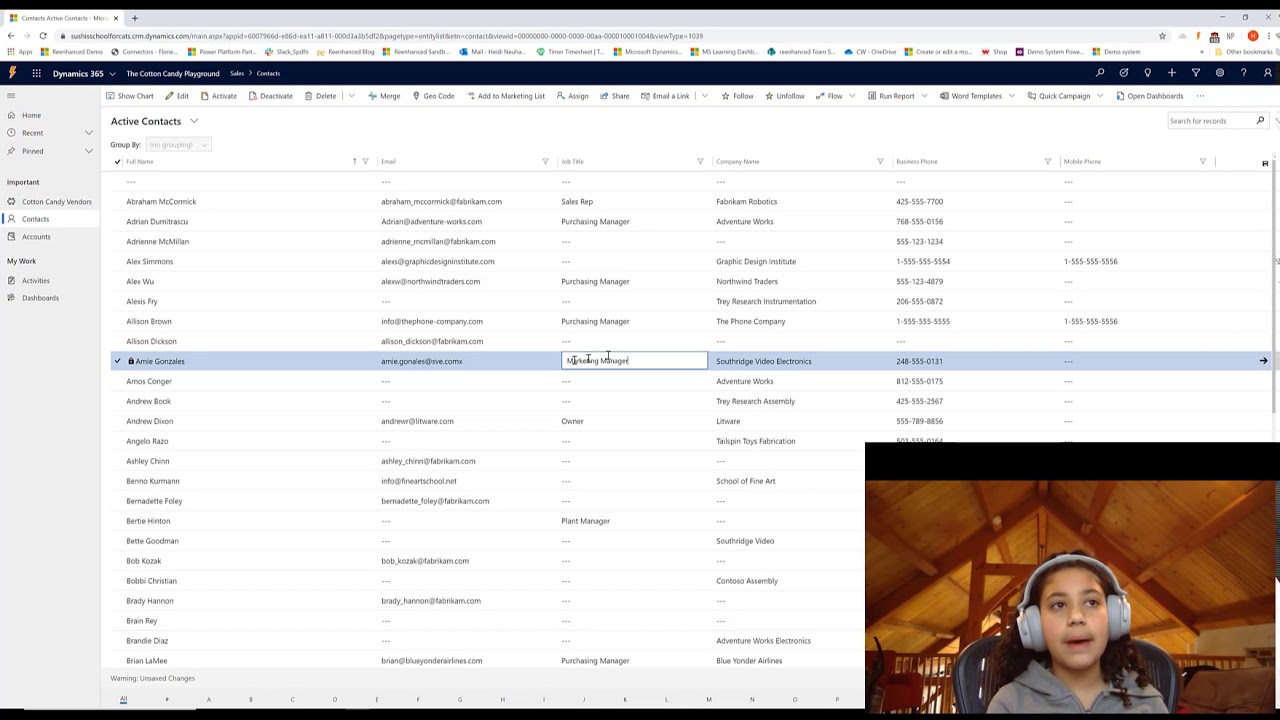Click the Open Dashboards command
Image resolution: width=1280 pixels, height=720 pixels.
tap(1149, 96)
